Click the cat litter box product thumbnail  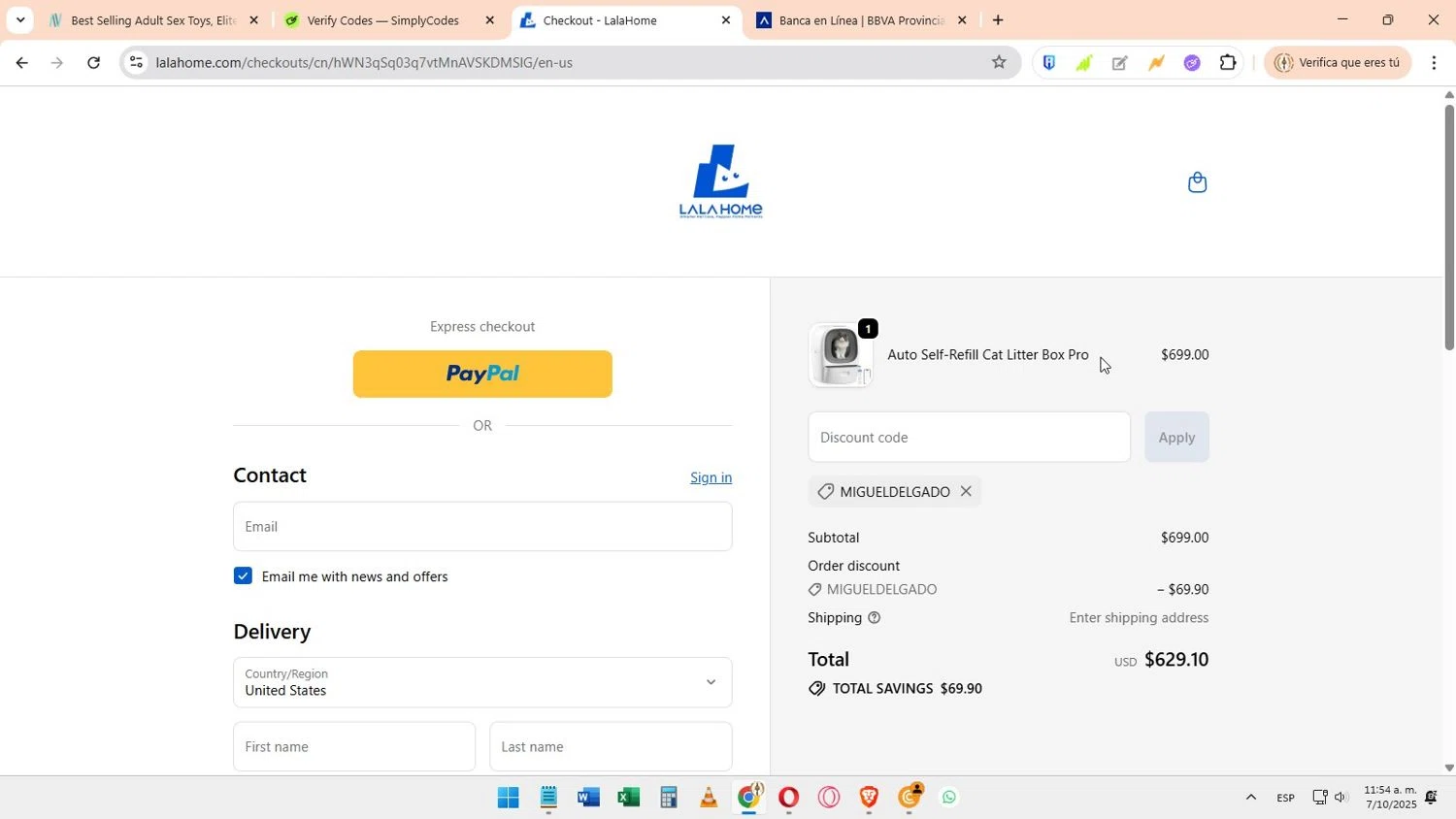841,355
